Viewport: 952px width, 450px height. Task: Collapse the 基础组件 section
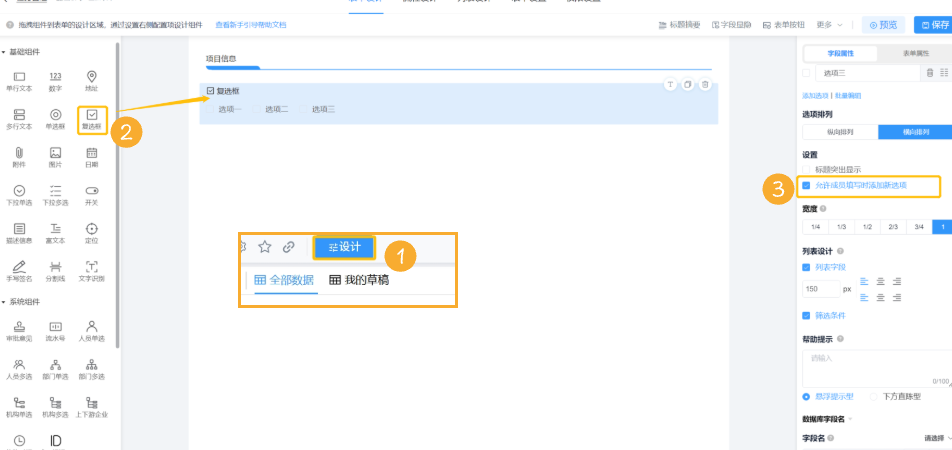pyautogui.click(x=4, y=52)
